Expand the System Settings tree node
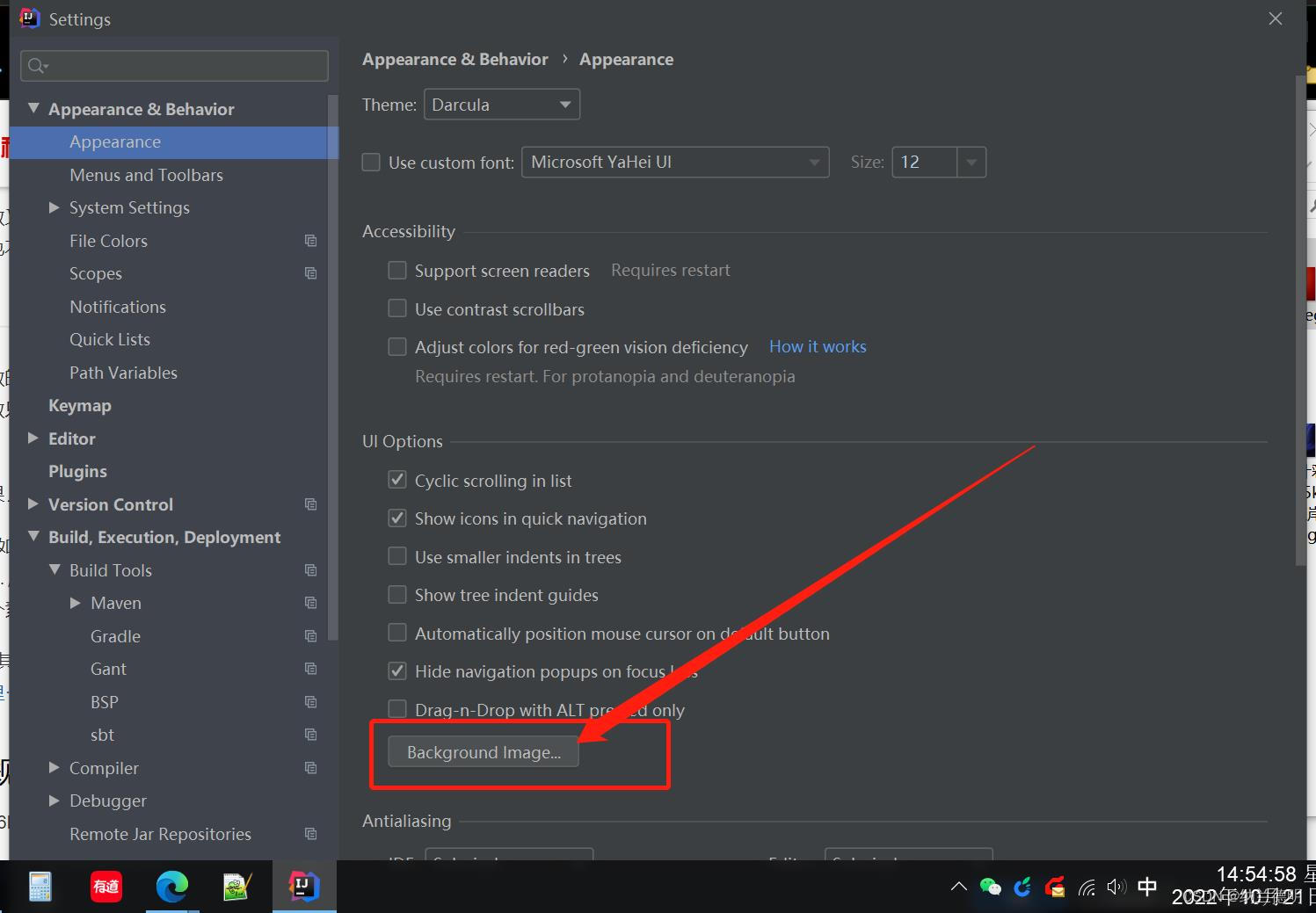 click(55, 207)
